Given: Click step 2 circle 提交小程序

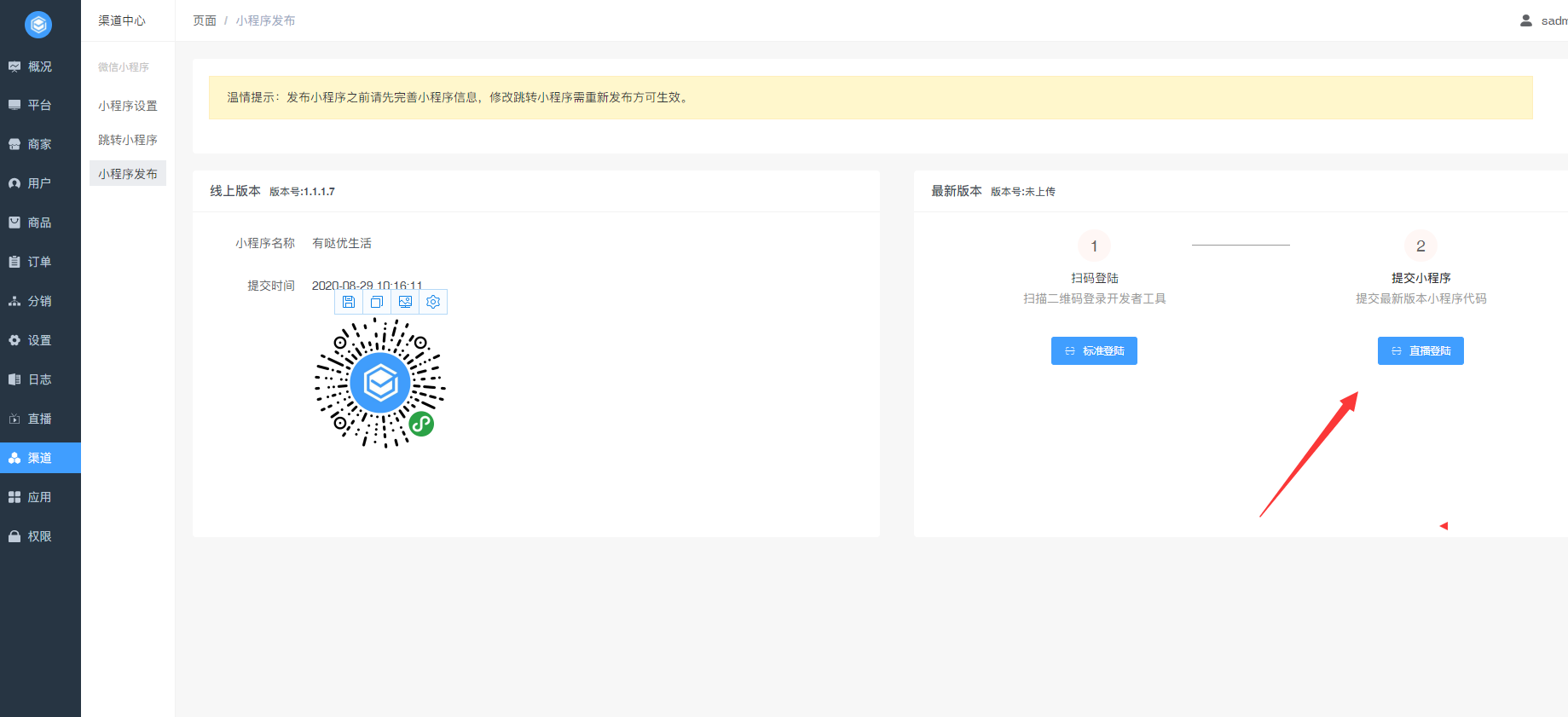Looking at the screenshot, I should (x=1420, y=246).
